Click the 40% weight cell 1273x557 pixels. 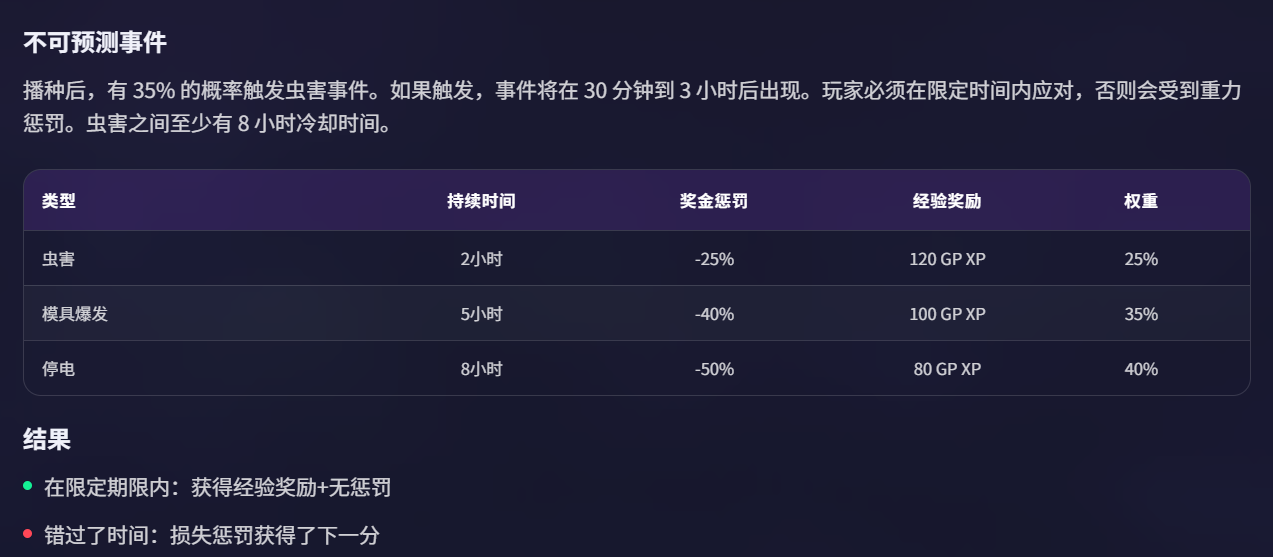(x=1141, y=369)
